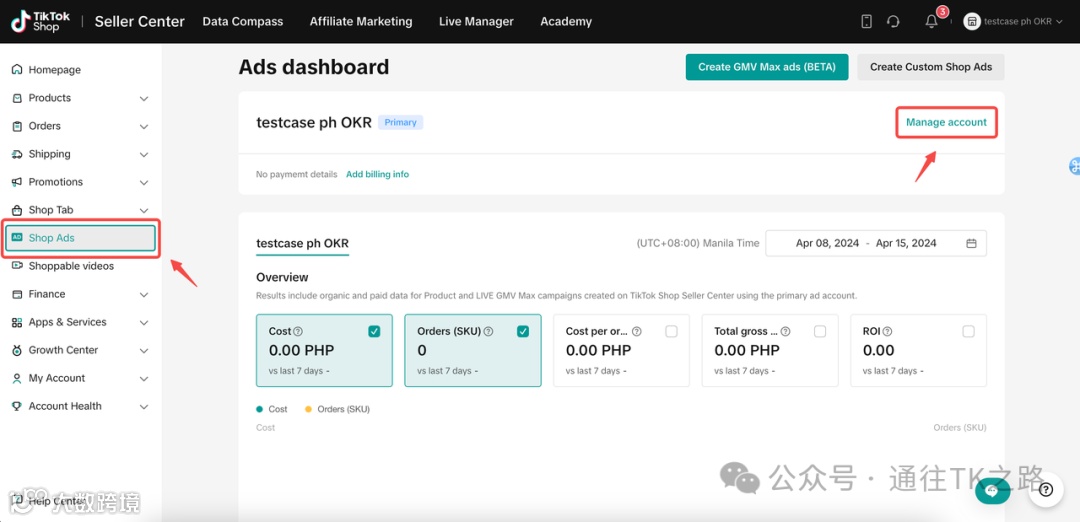Click the Cost legend item in chart

pyautogui.click(x=271, y=409)
